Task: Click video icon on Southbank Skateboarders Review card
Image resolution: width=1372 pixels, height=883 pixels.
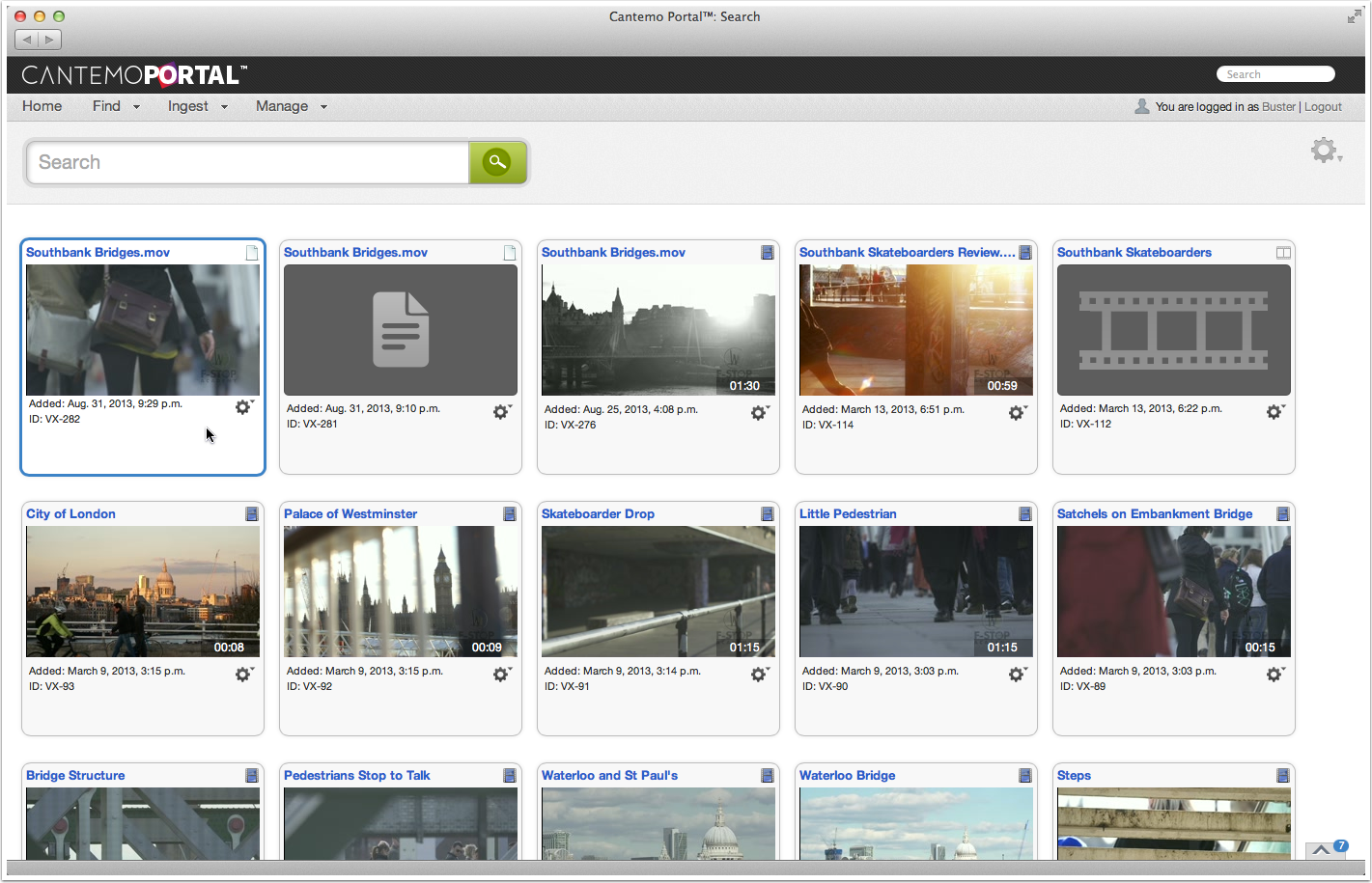Action: click(x=1025, y=253)
